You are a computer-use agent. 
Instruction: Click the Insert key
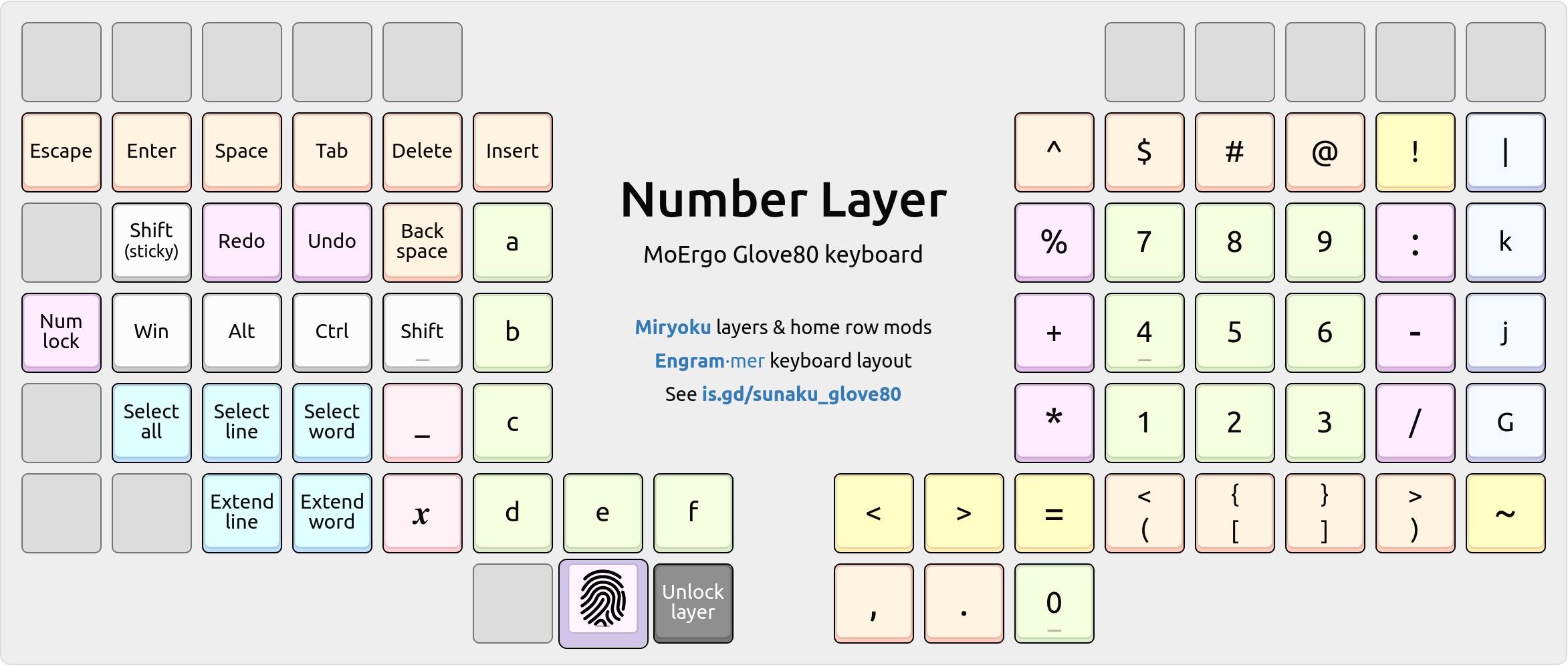click(513, 152)
